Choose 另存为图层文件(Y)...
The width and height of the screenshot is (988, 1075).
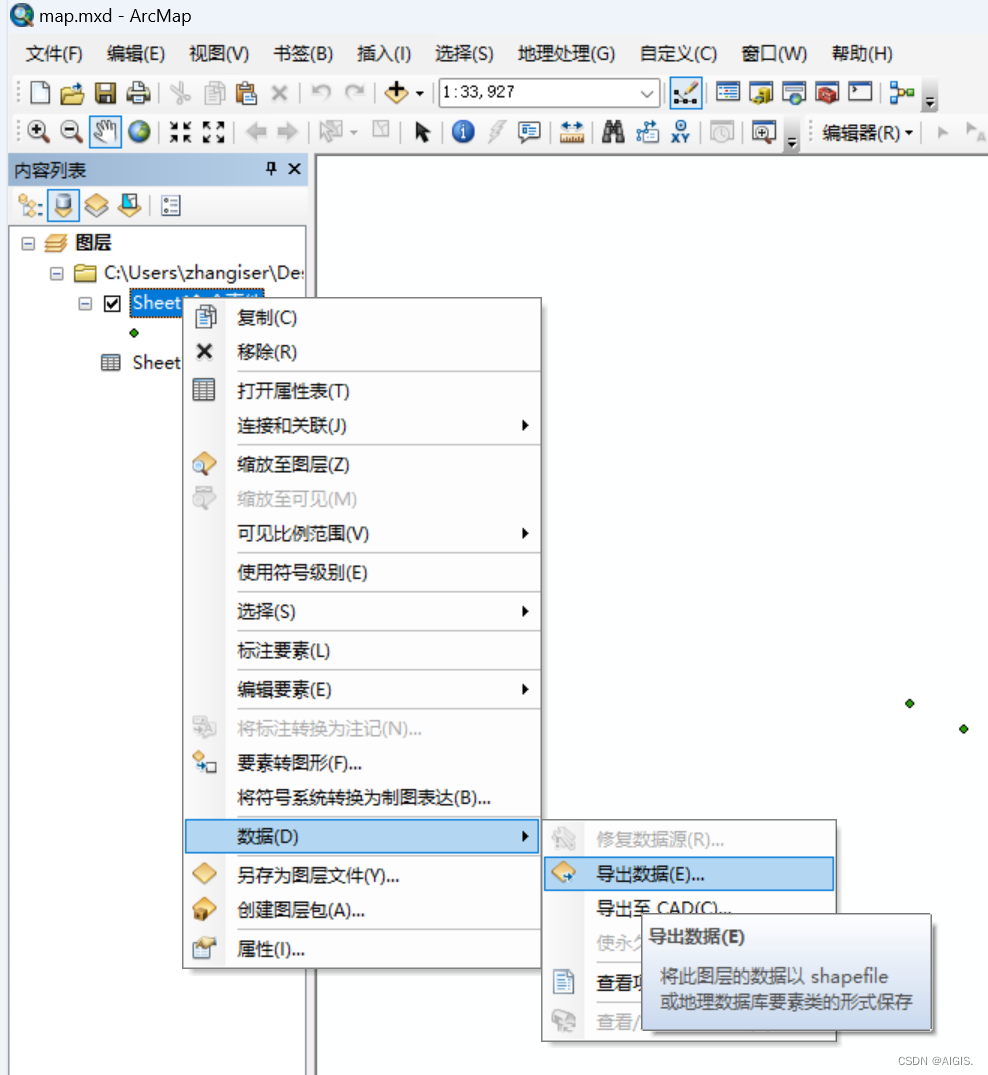pos(363,875)
